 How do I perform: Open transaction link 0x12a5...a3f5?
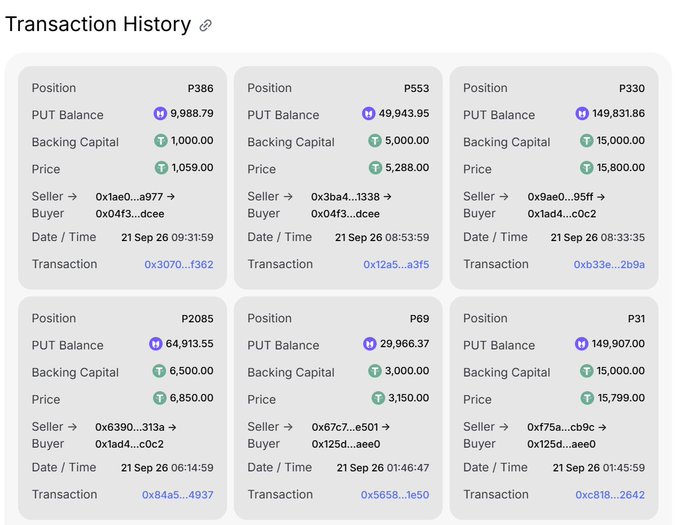point(396,264)
